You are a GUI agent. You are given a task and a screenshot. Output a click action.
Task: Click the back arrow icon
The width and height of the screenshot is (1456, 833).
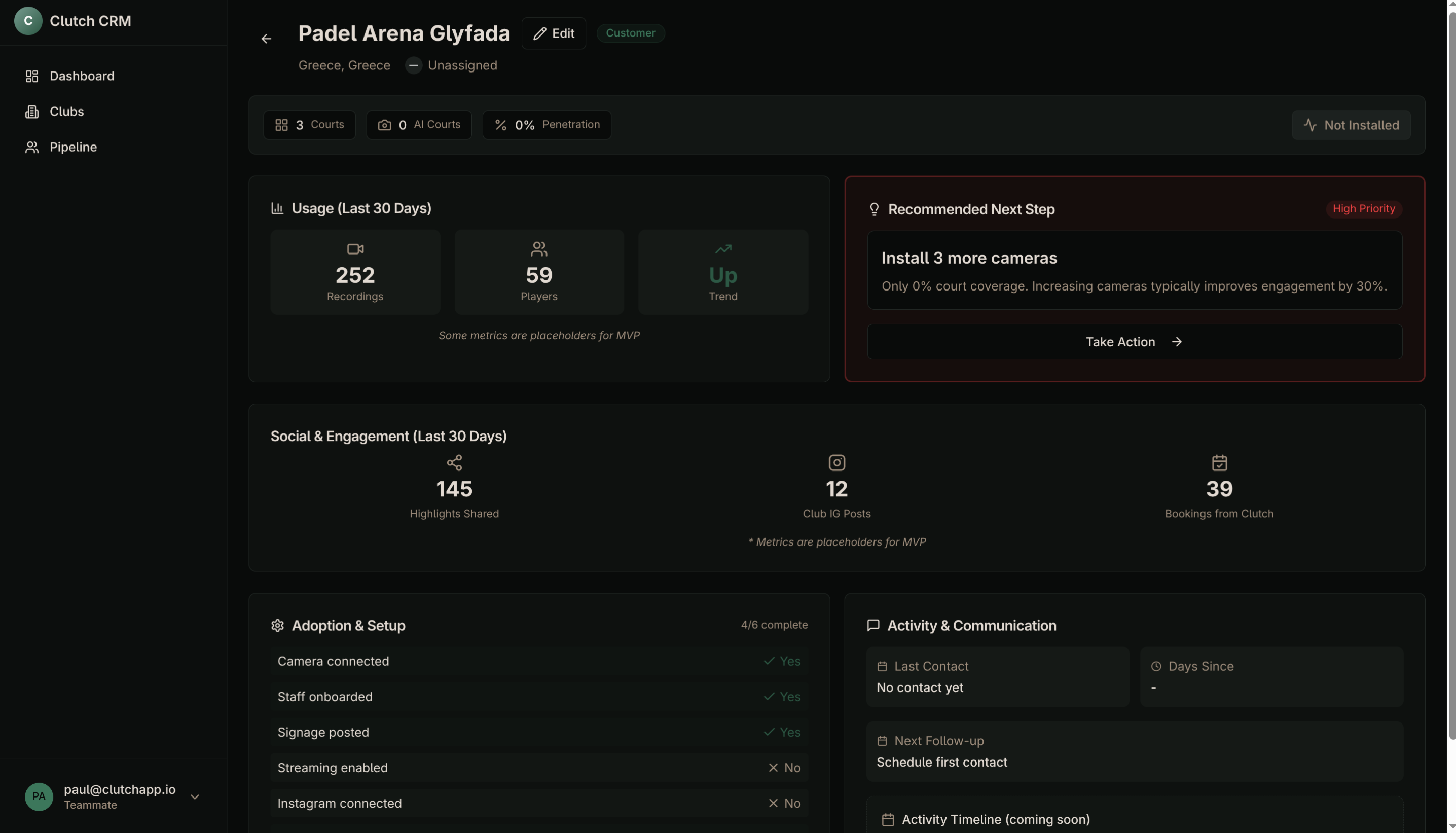[x=266, y=39]
